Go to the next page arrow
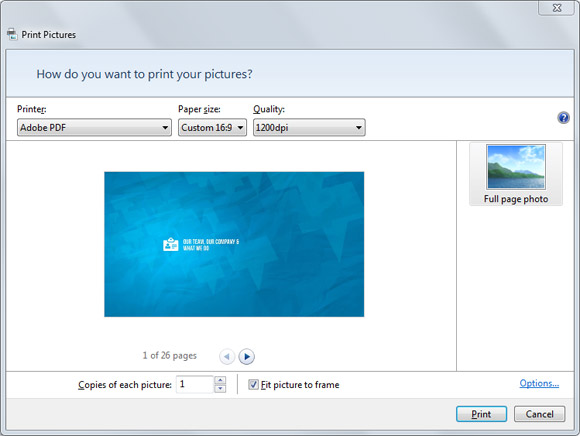Screen dimensions: 580x436 246,356
